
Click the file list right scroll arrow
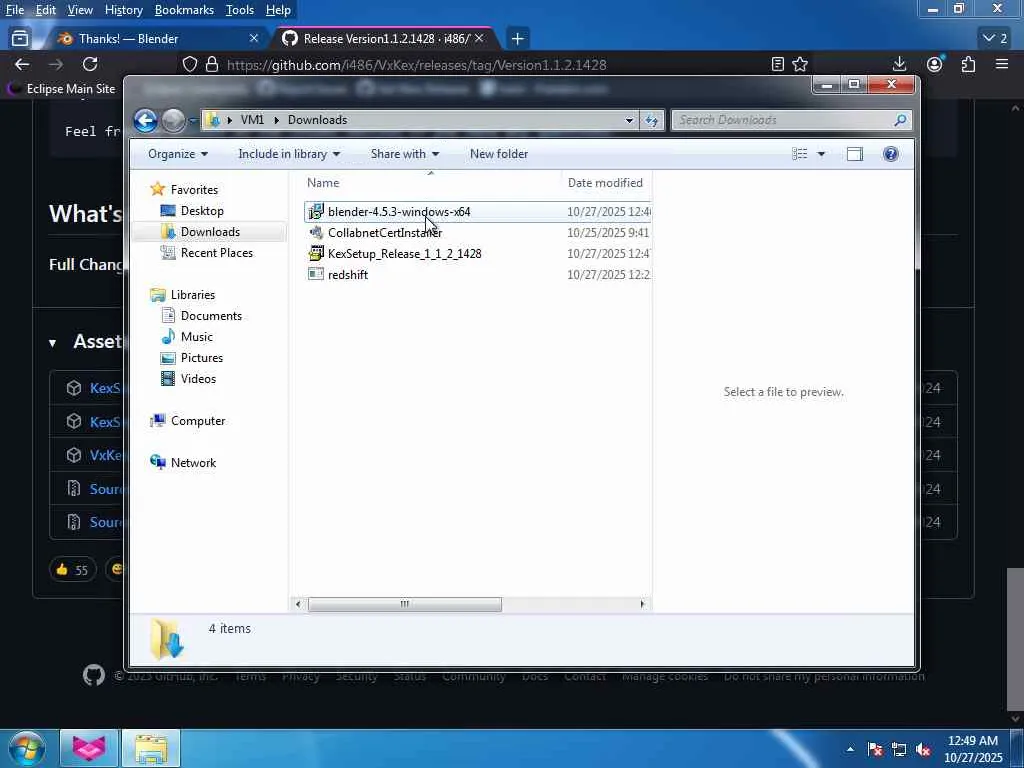click(643, 604)
